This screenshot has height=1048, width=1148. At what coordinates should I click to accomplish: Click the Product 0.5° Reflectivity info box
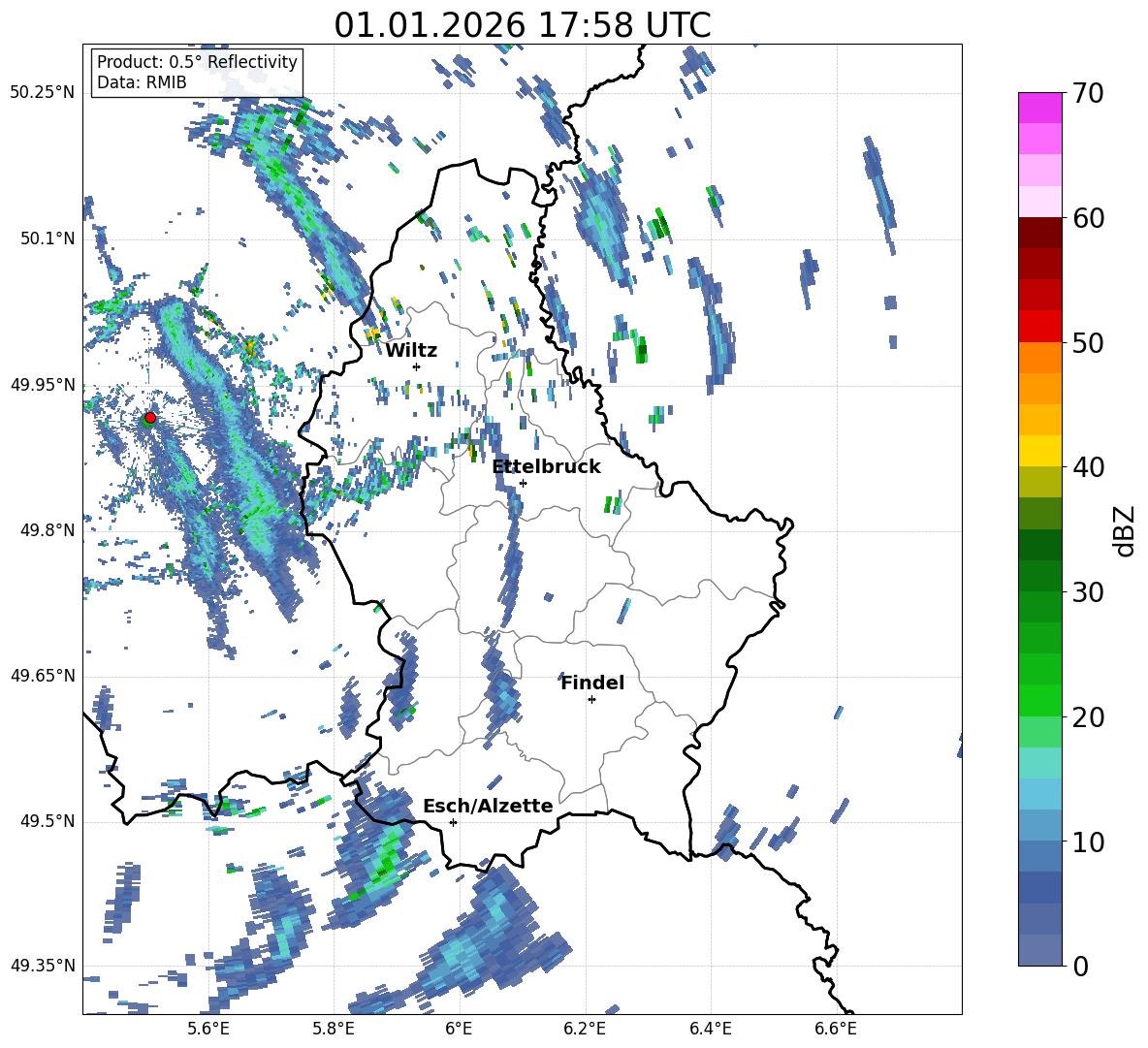(x=197, y=72)
